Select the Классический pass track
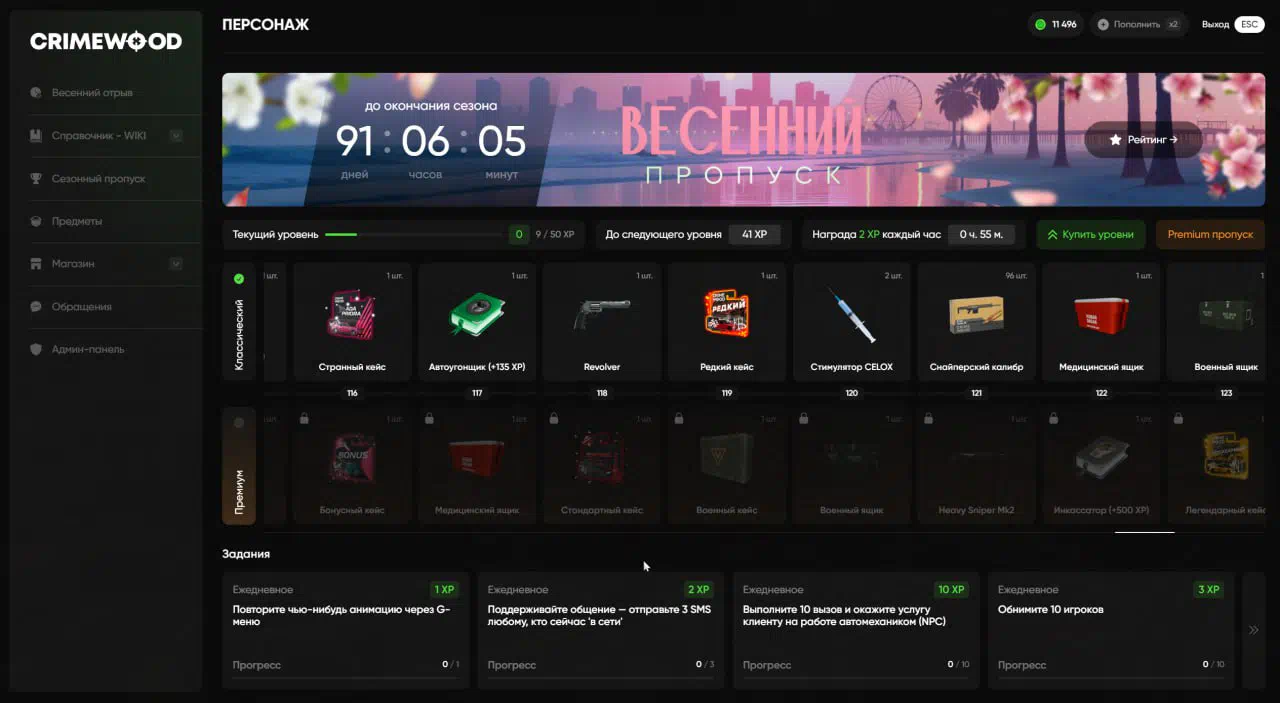The width and height of the screenshot is (1280, 703). (x=239, y=322)
